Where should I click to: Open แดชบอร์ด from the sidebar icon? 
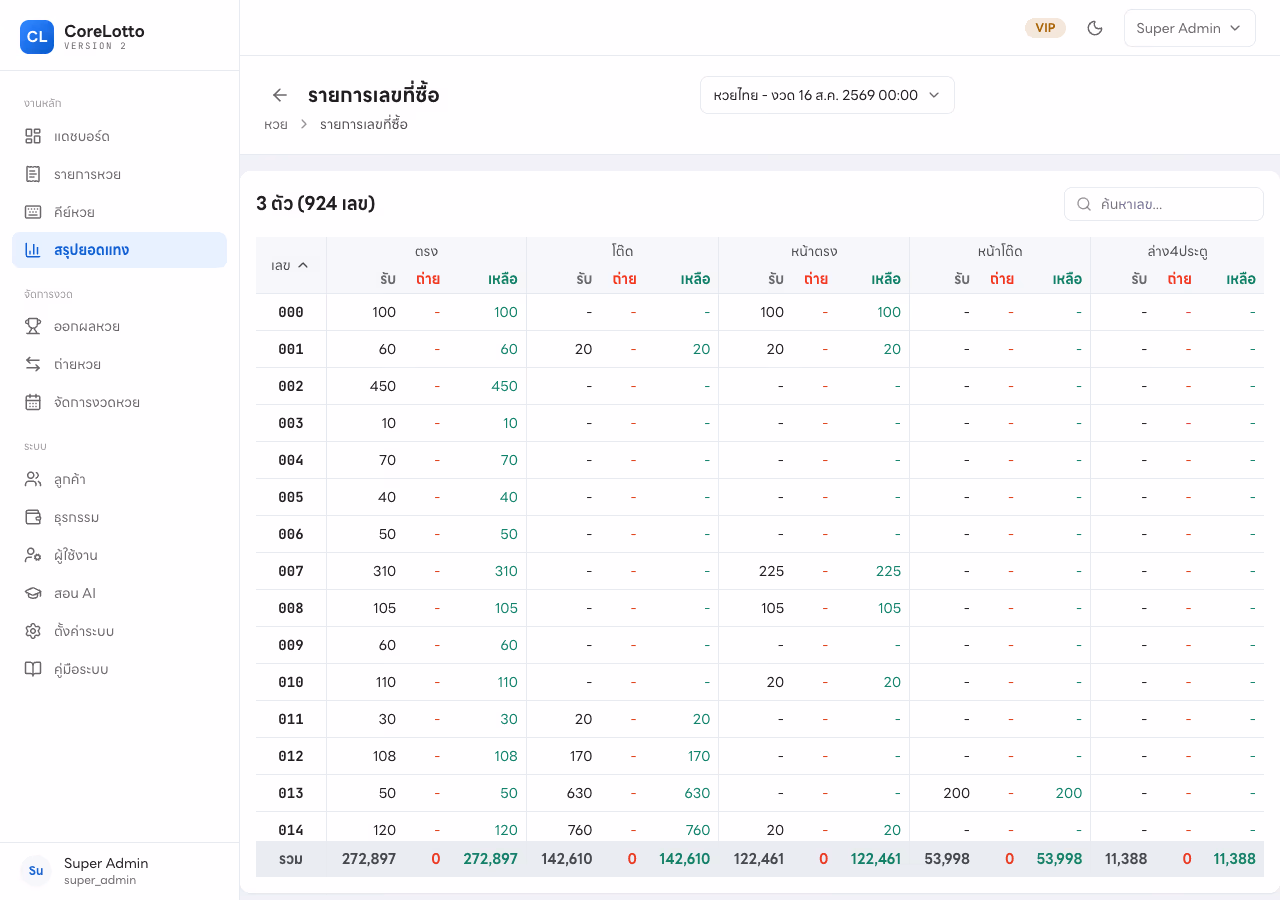(x=33, y=136)
